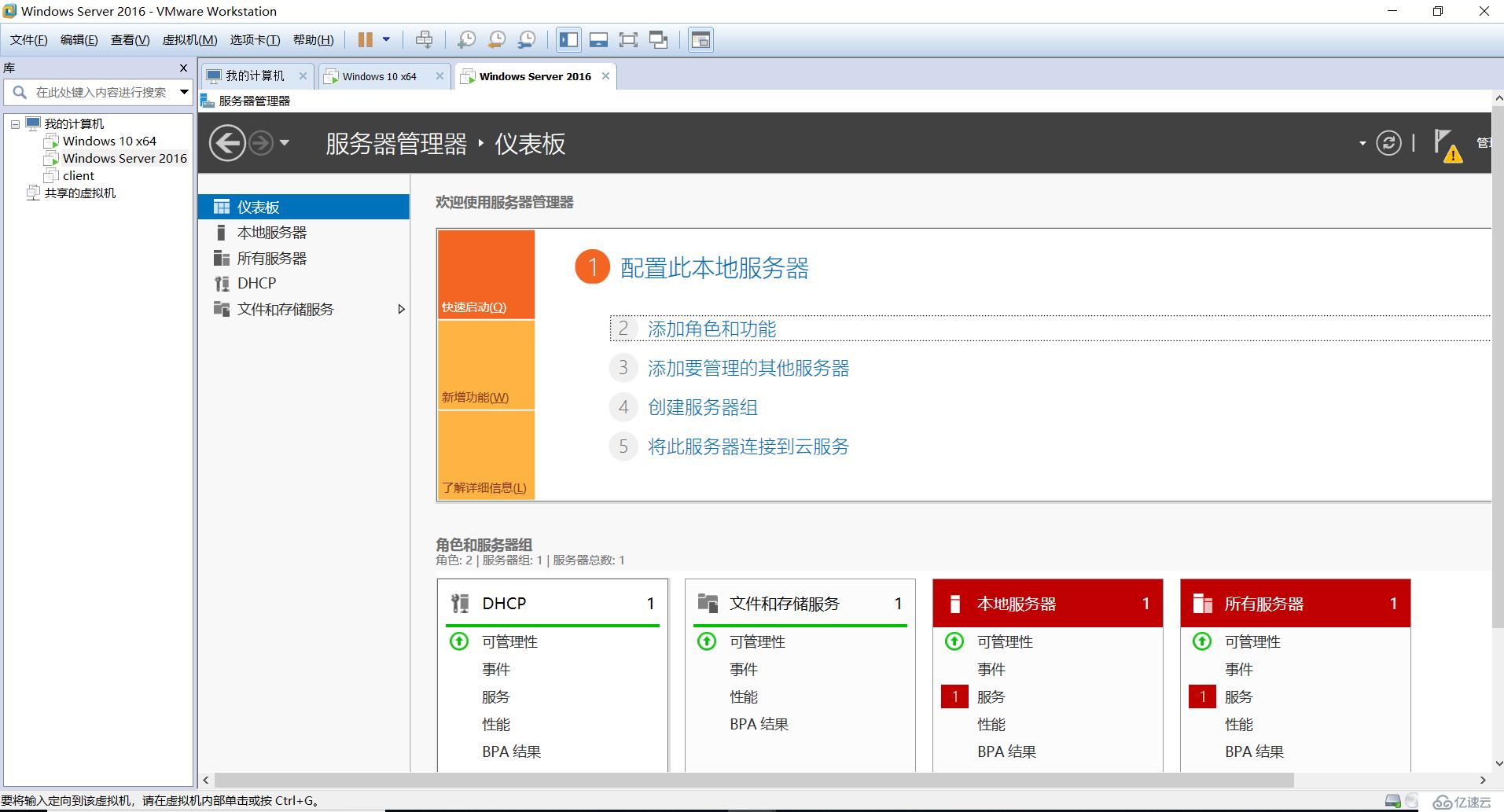
Task: Open the 查看(V) menu
Action: [x=131, y=40]
